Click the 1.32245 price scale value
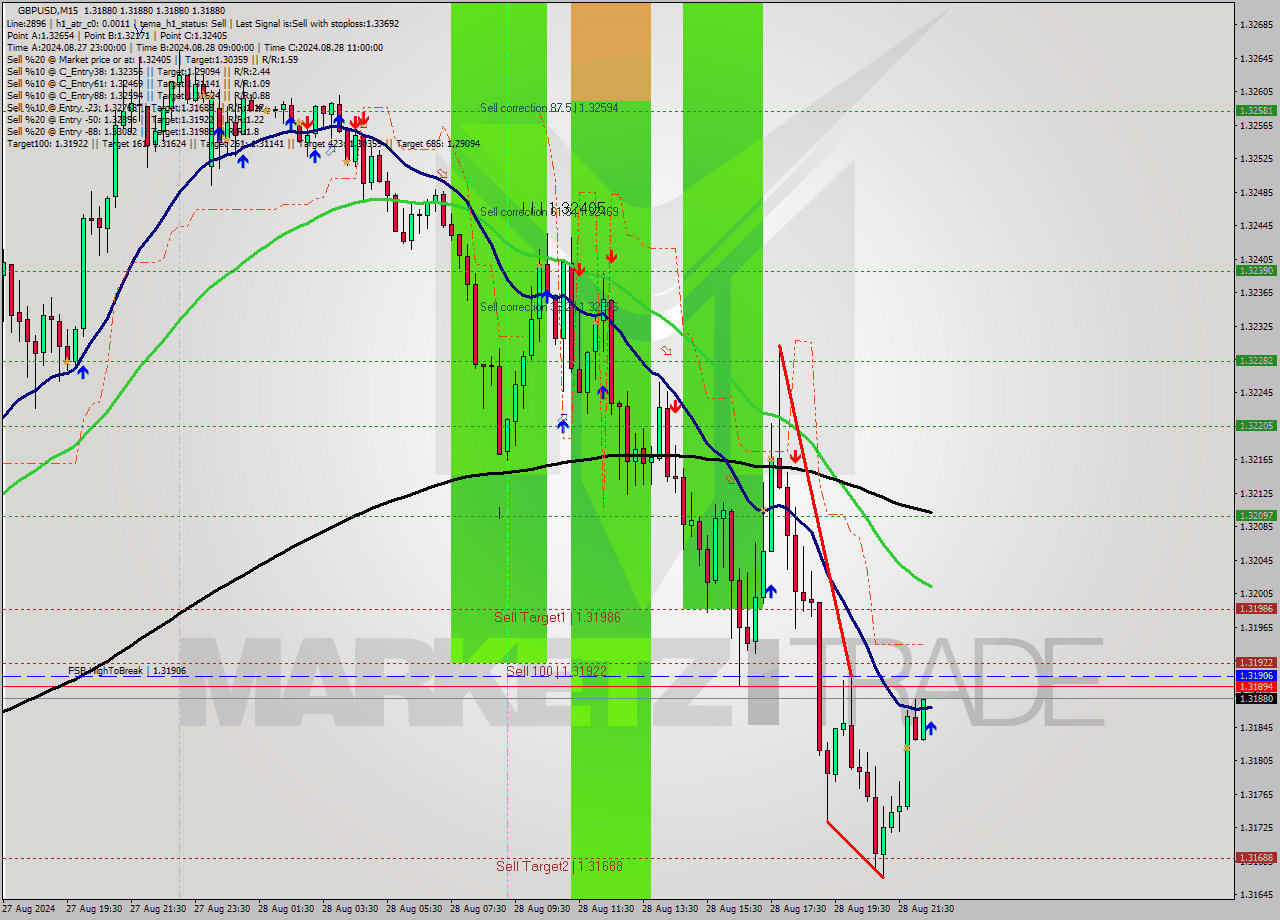Screen dimensions: 1280x920 point(1256,392)
